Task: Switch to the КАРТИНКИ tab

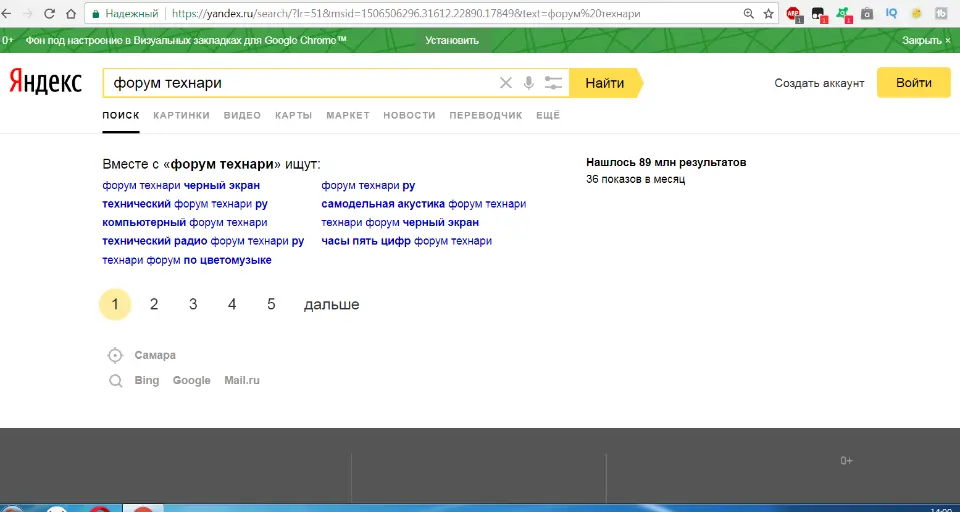Action: pyautogui.click(x=181, y=115)
